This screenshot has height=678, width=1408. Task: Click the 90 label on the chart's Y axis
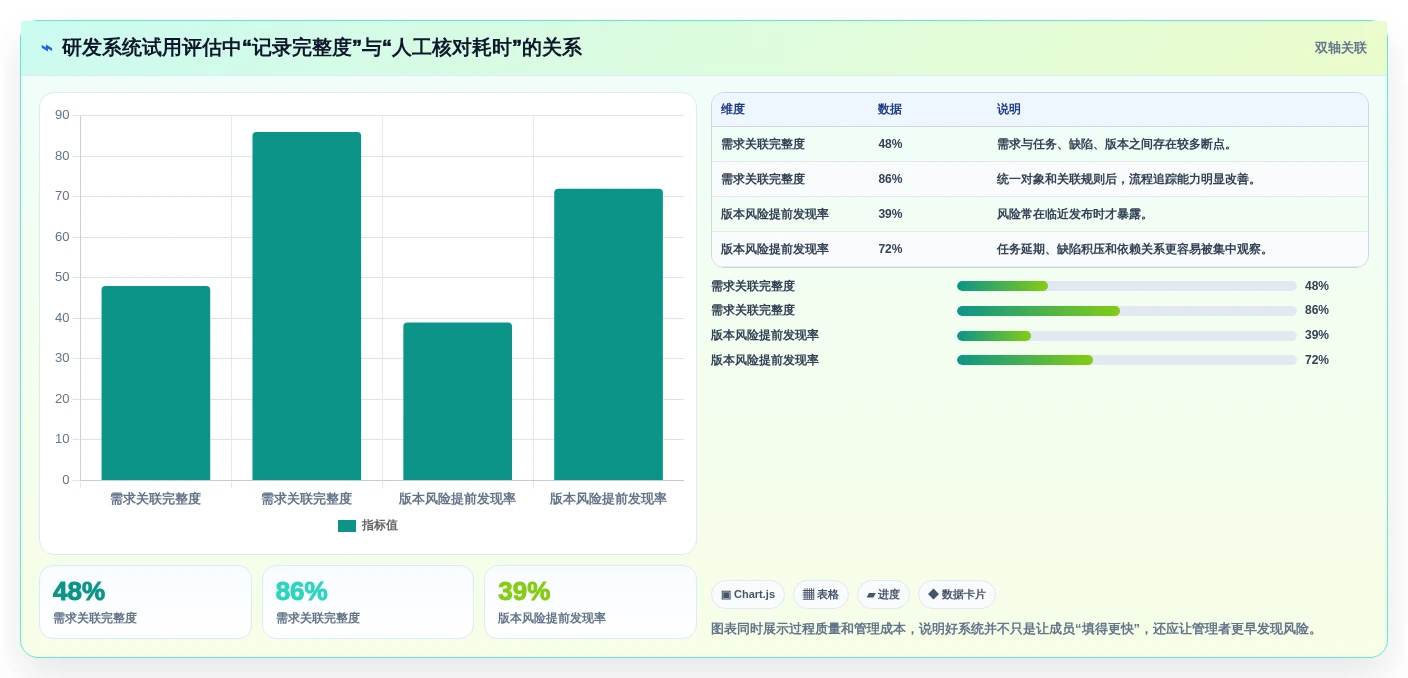[63, 115]
